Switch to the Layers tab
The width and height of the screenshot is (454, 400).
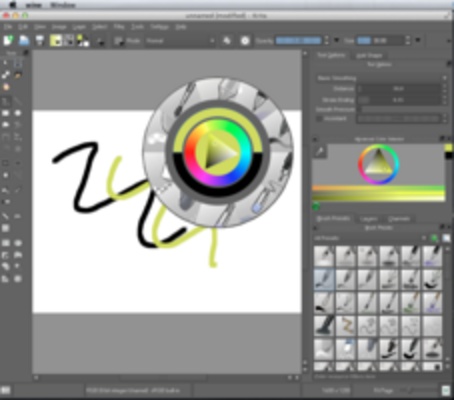tap(368, 219)
